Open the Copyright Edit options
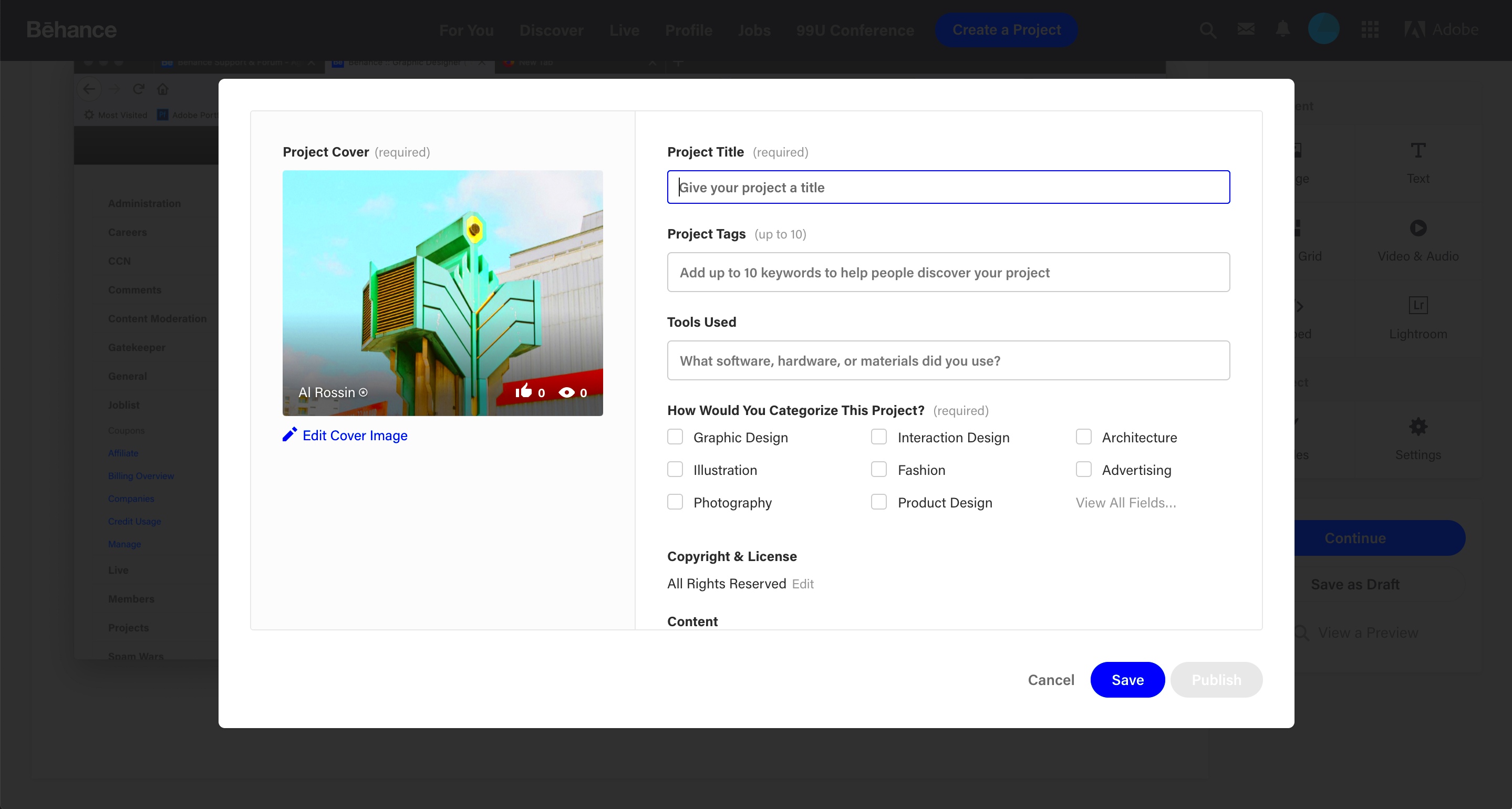Screen dimensions: 1512x809 pyautogui.click(x=802, y=582)
